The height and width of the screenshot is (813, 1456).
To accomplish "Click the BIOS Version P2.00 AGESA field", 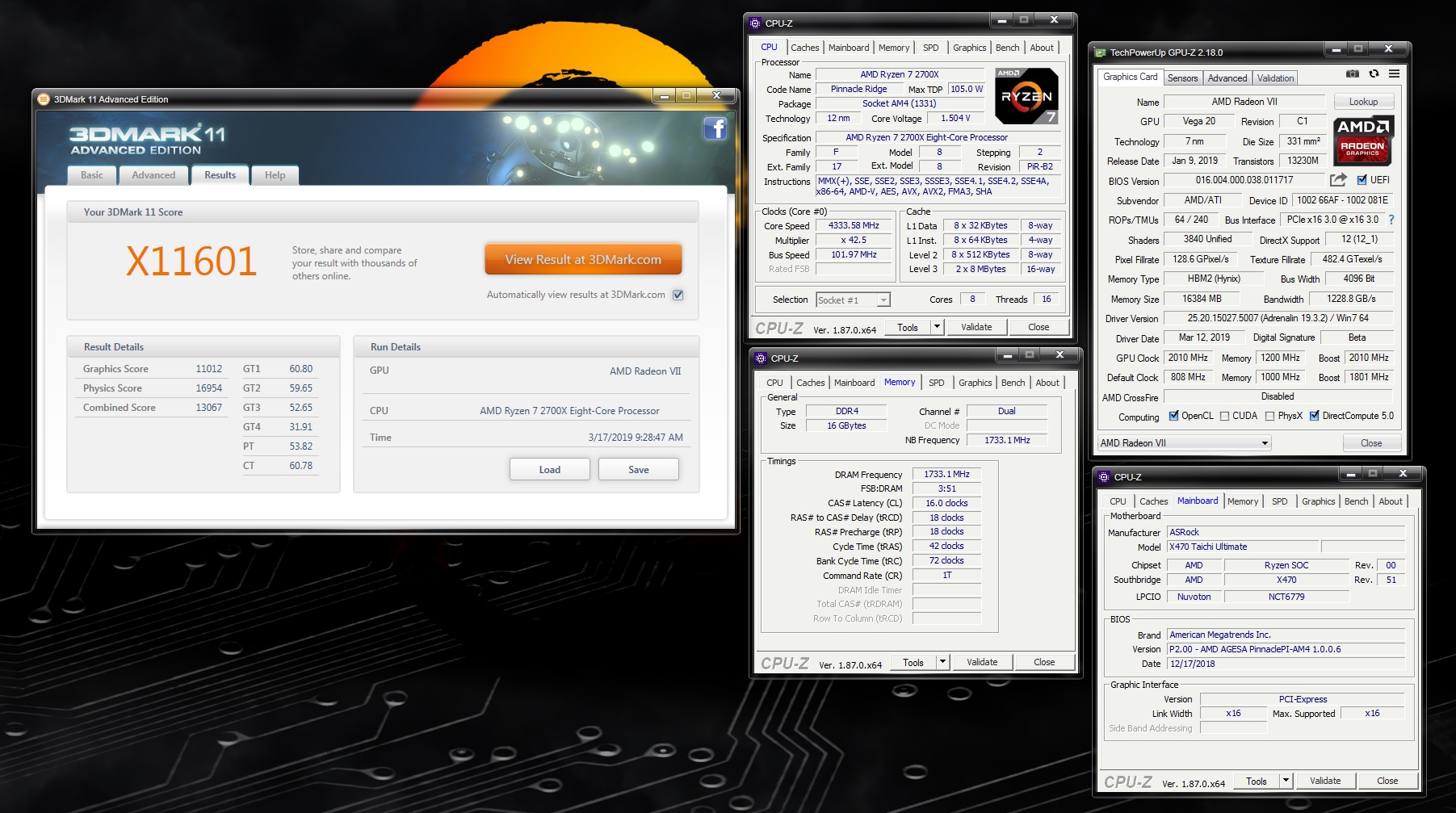I will point(1286,650).
